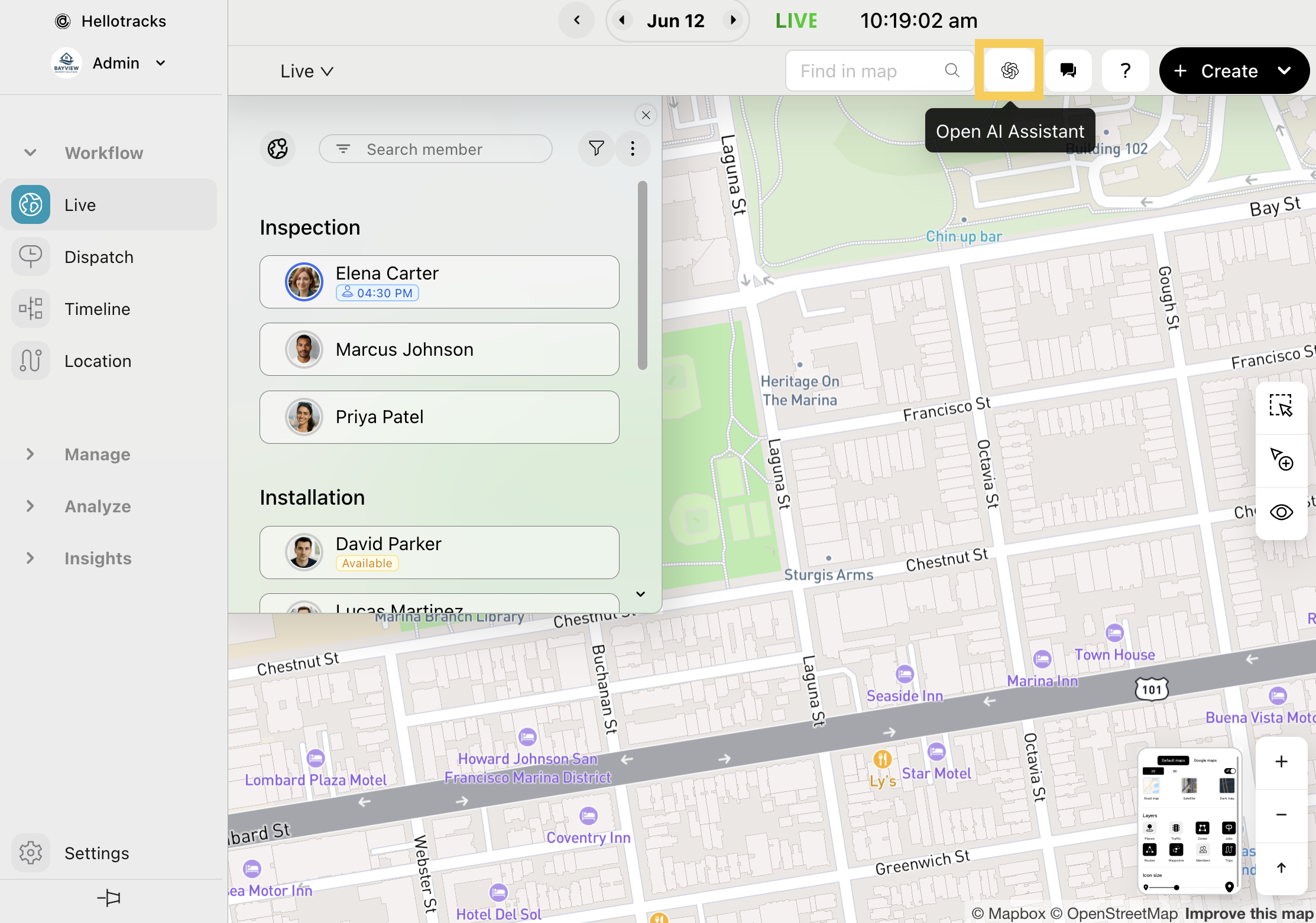The width and height of the screenshot is (1316, 923).
Task: Click Elena Carter's 04:30 PM job badge
Action: 377,293
